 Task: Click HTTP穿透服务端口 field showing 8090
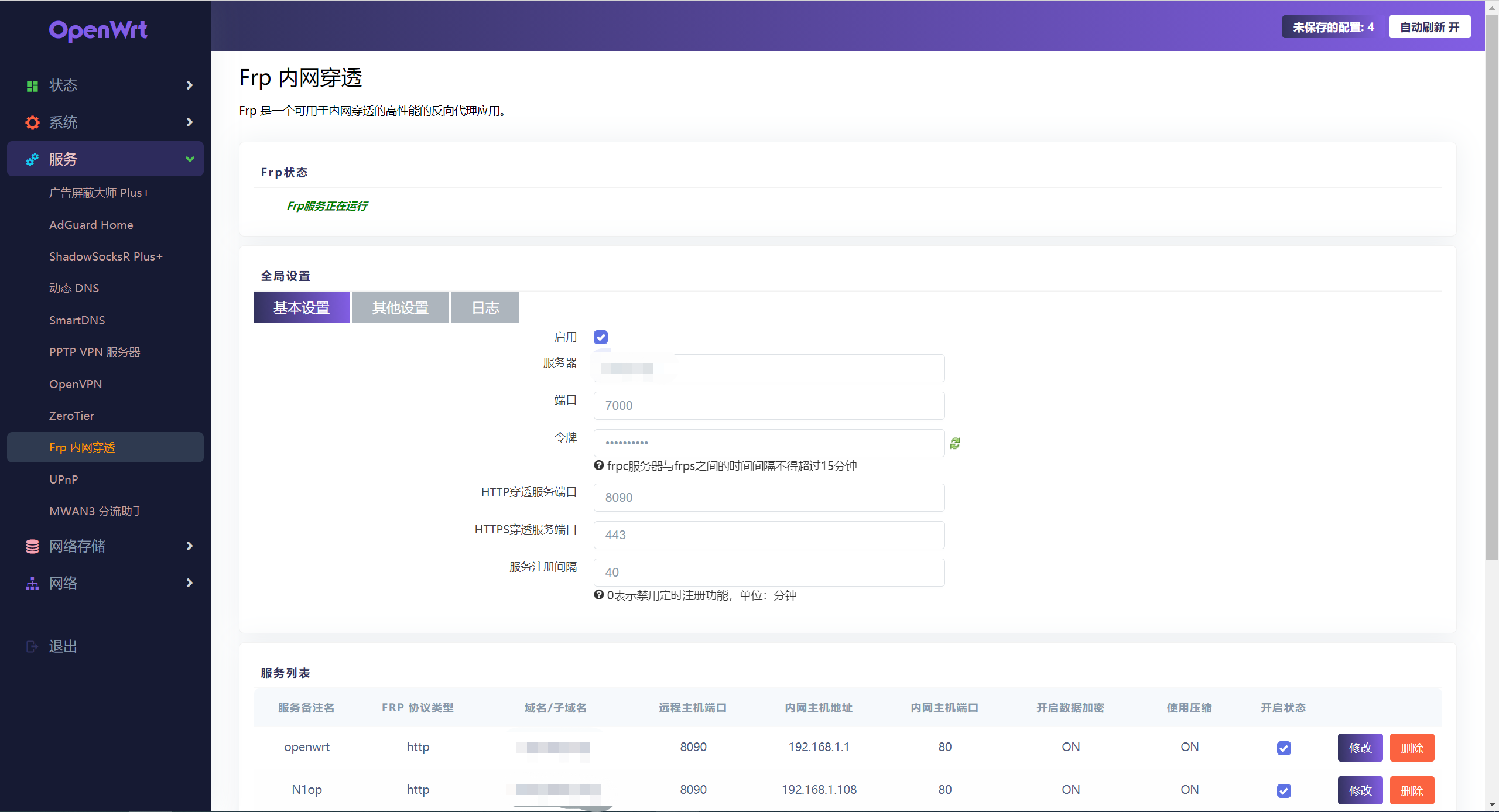point(769,498)
